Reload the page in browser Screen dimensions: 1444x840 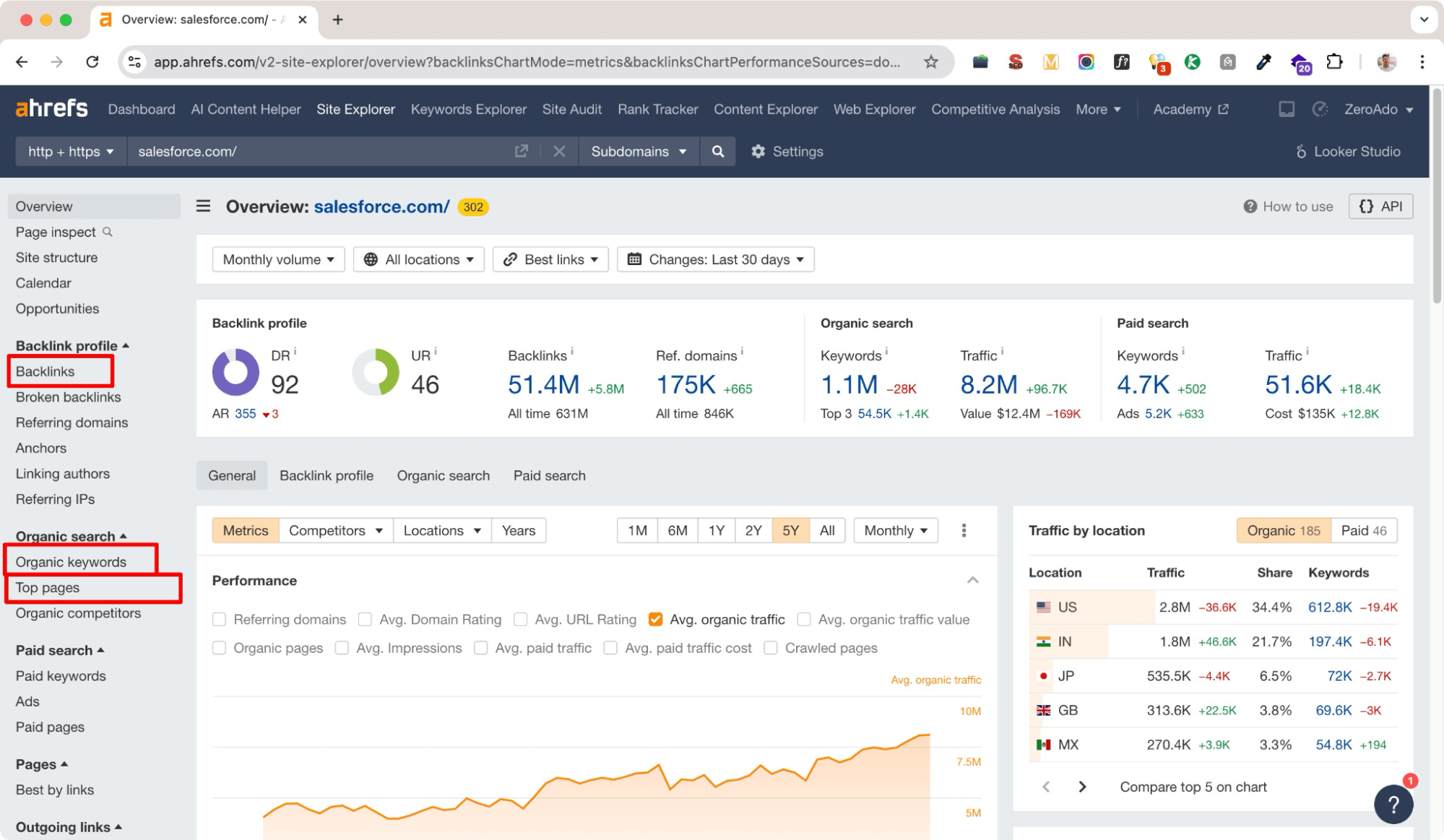[x=92, y=62]
